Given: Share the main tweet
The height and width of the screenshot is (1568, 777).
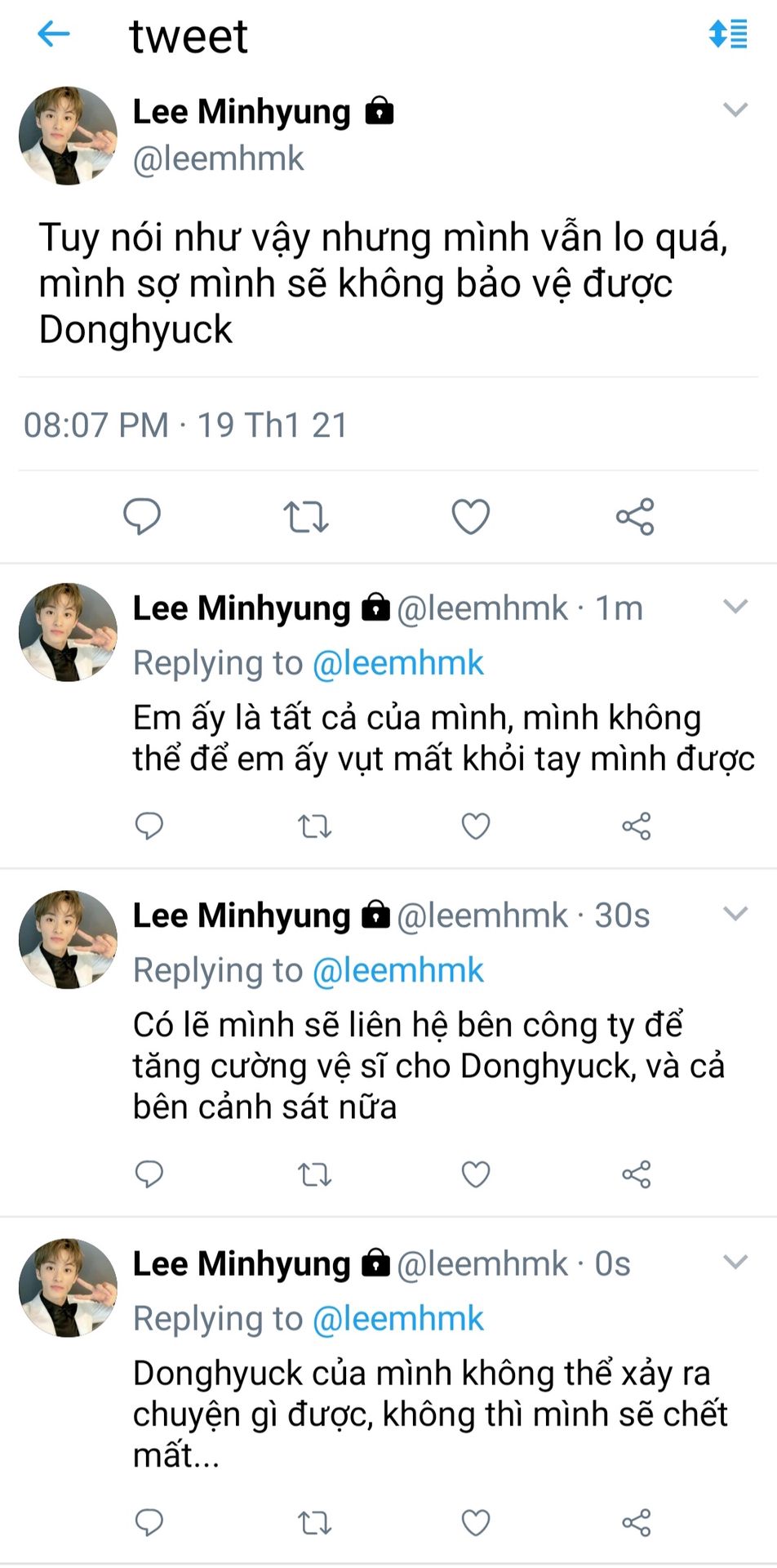Looking at the screenshot, I should [635, 517].
